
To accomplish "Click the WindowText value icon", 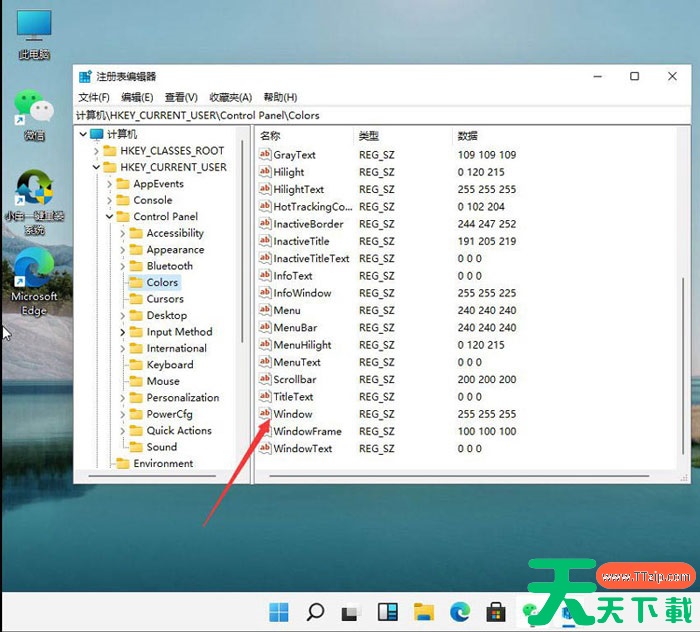I will pos(265,448).
